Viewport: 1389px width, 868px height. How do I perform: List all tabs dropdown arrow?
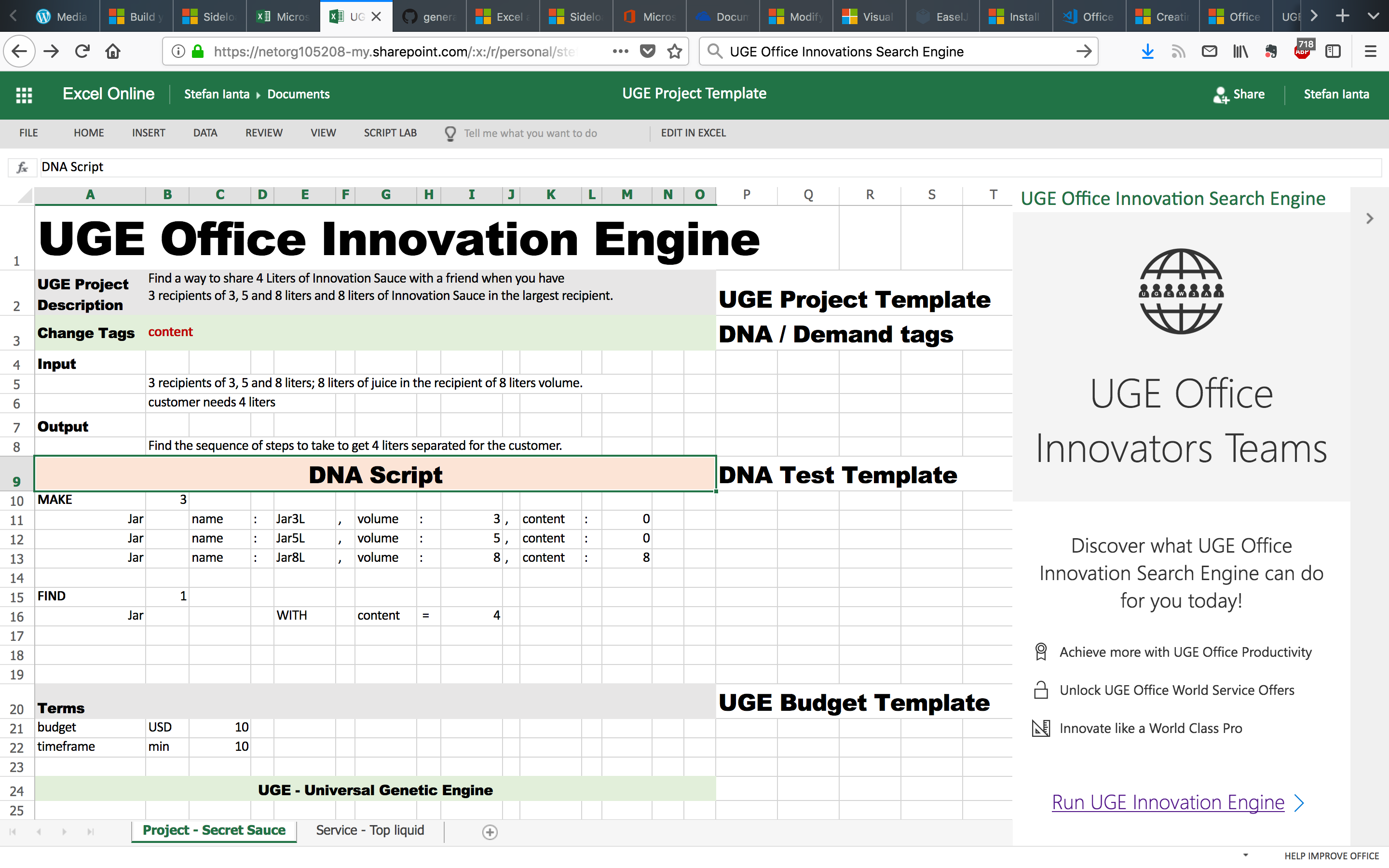pyautogui.click(x=1374, y=16)
